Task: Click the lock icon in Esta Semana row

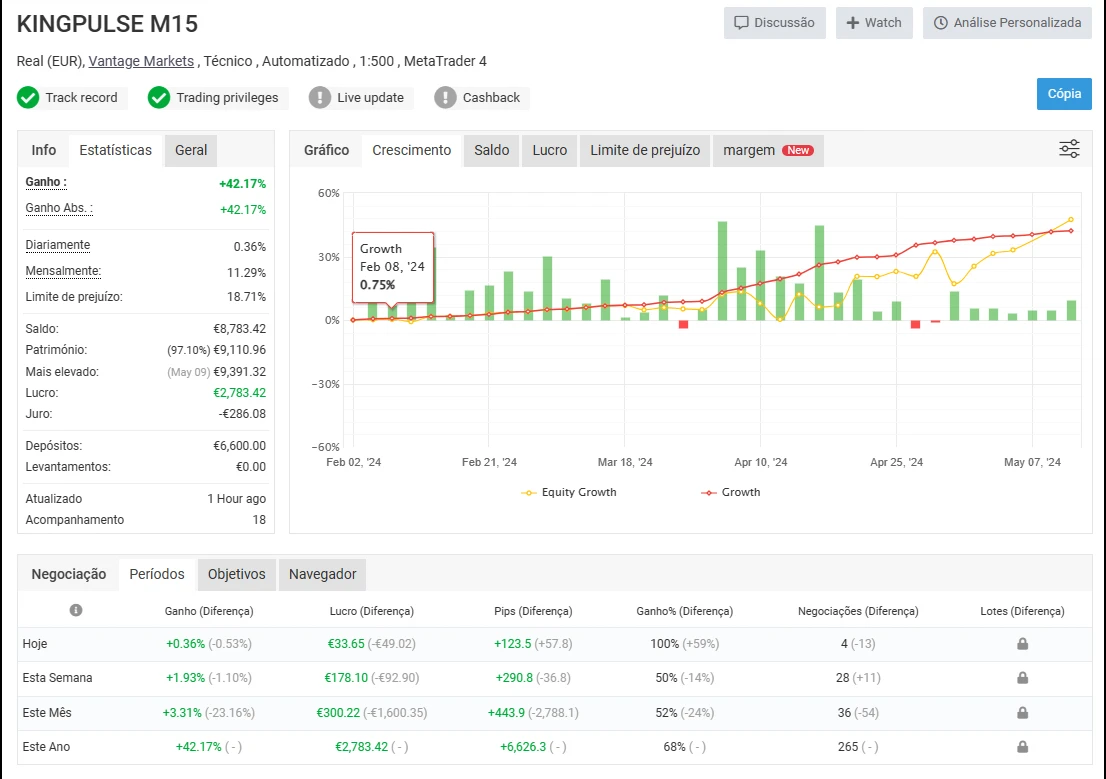Action: pyautogui.click(x=1023, y=678)
